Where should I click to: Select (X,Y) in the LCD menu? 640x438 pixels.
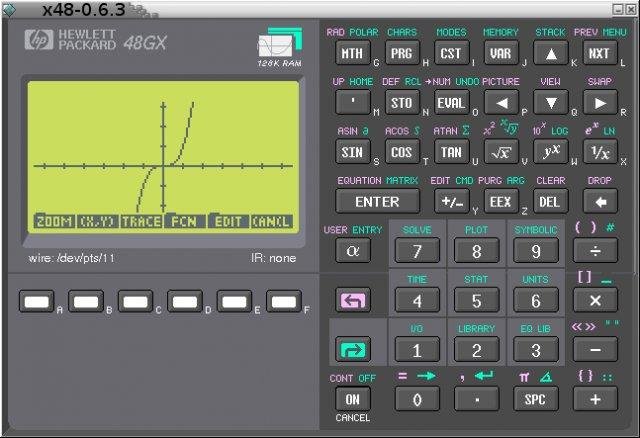tap(98, 221)
